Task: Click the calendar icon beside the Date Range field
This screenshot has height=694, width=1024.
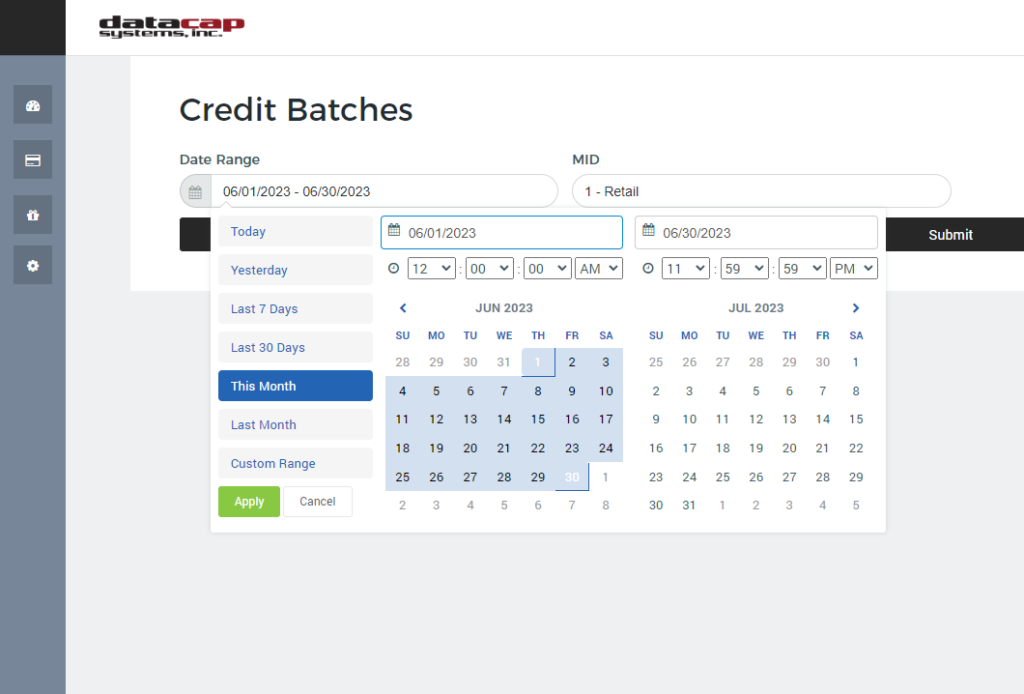Action: tap(195, 191)
